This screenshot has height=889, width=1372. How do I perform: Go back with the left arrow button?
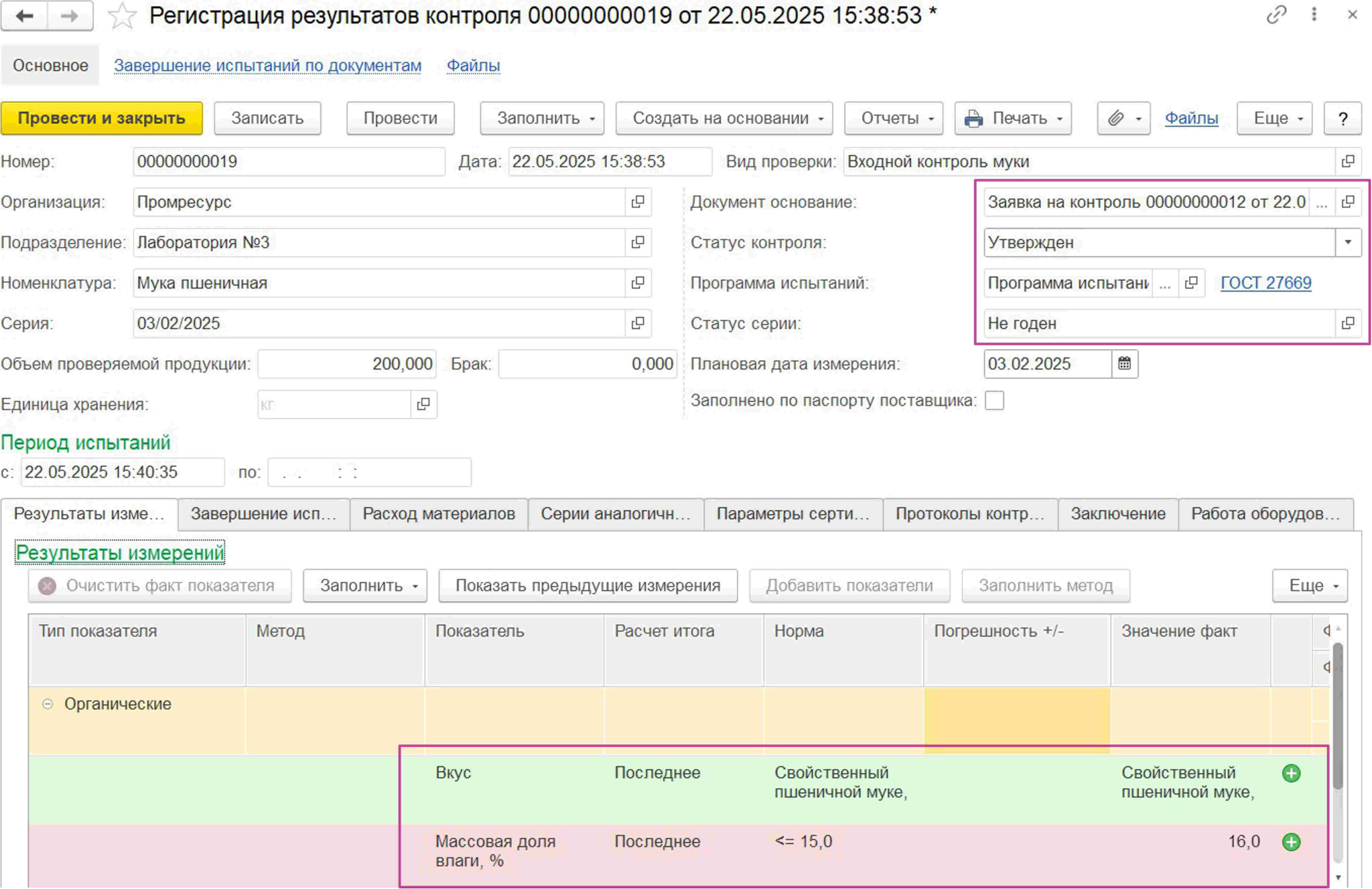point(24,15)
